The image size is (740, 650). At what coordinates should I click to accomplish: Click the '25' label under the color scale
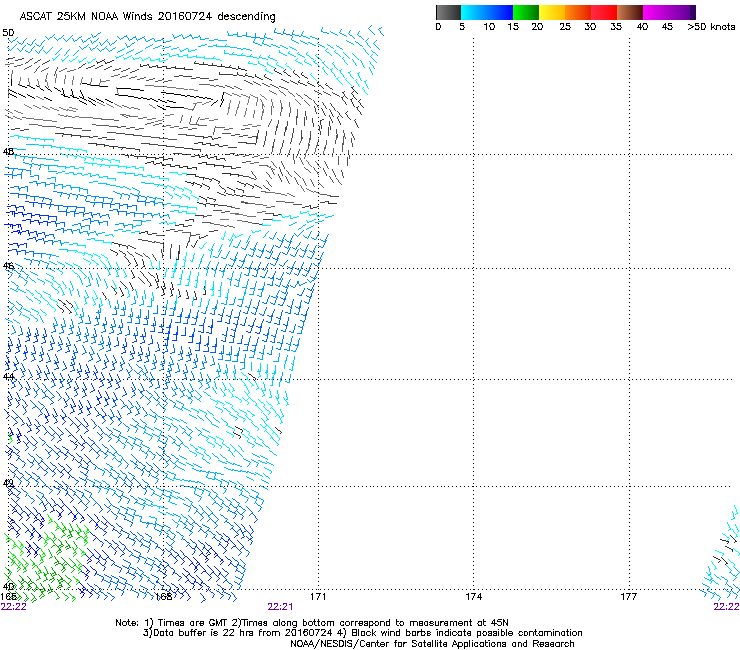click(x=565, y=27)
